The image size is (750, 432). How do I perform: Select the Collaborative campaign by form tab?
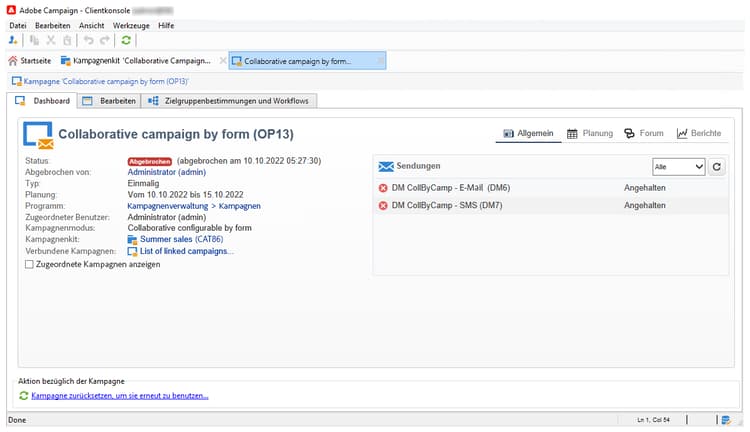pos(307,61)
